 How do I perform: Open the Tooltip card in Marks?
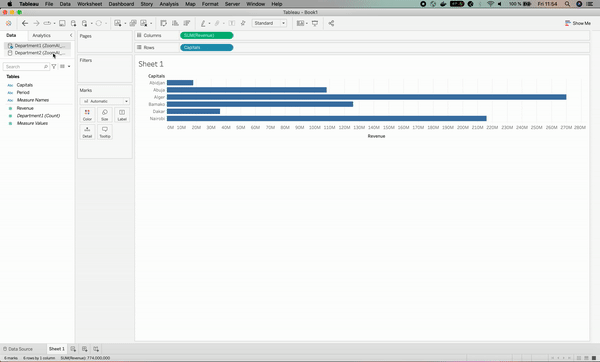104,132
